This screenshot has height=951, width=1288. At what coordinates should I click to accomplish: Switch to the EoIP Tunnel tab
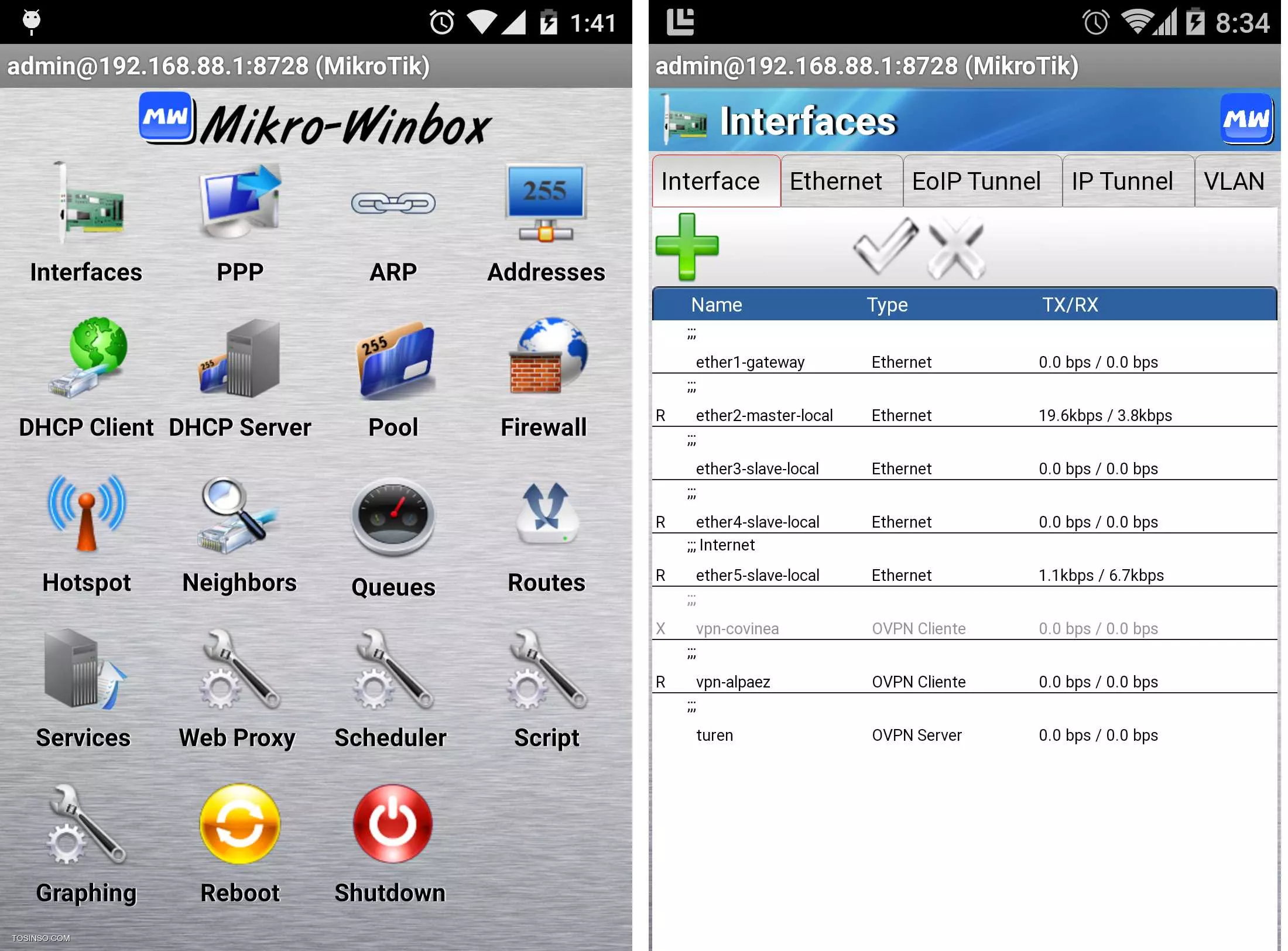[982, 181]
